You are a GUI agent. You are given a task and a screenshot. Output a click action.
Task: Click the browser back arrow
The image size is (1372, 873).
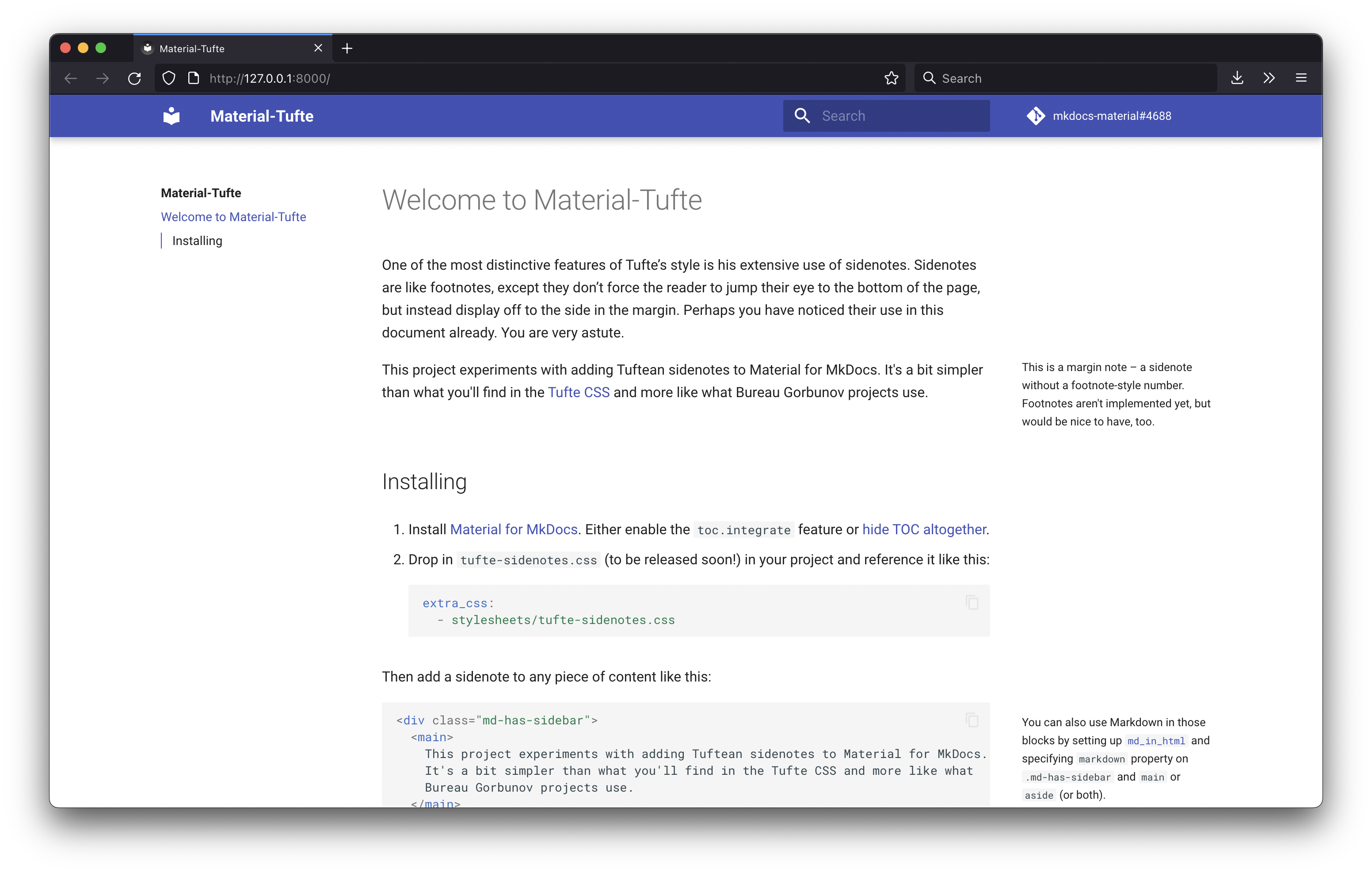71,78
